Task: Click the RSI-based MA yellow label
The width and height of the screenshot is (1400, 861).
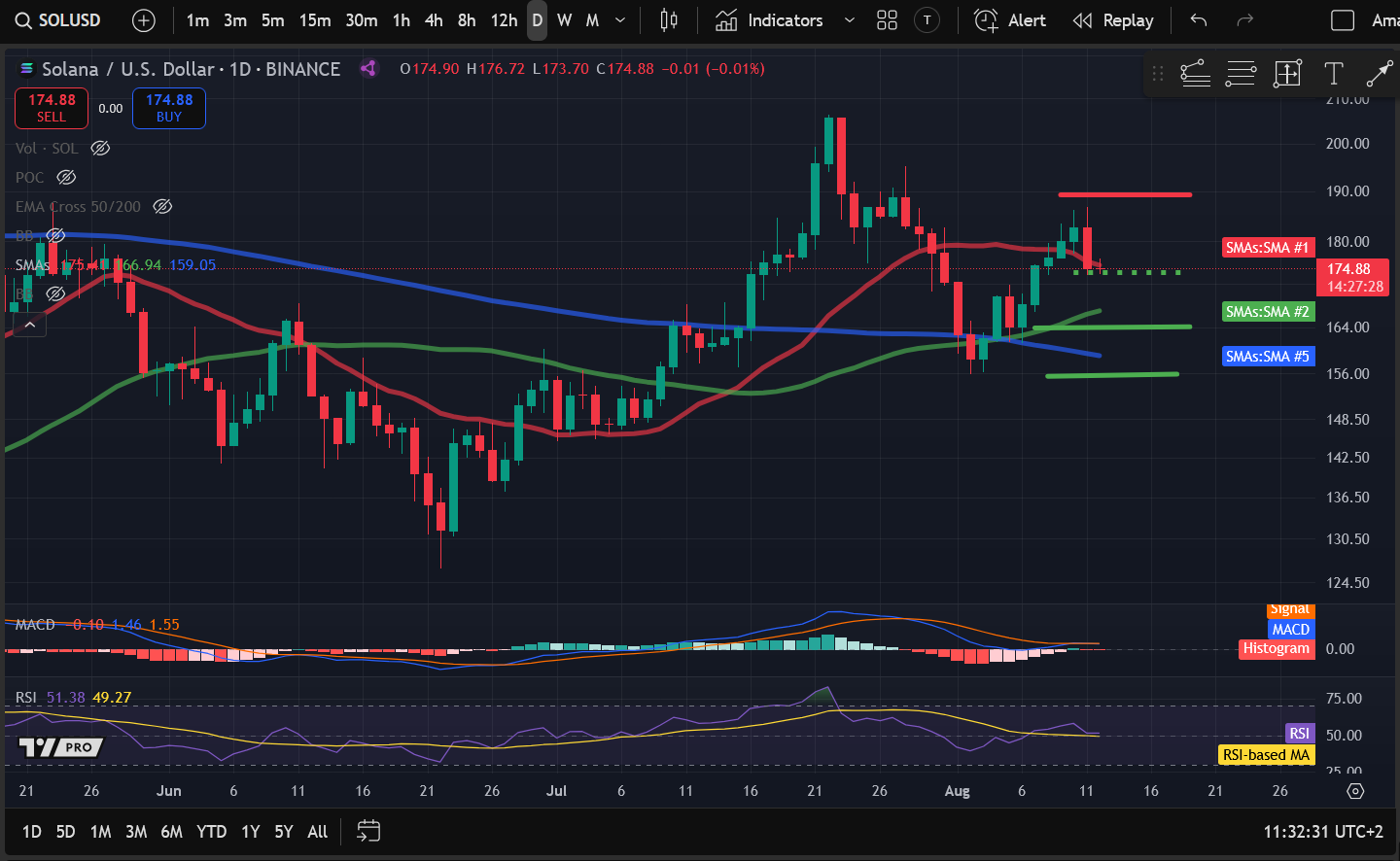Action: tap(1267, 755)
